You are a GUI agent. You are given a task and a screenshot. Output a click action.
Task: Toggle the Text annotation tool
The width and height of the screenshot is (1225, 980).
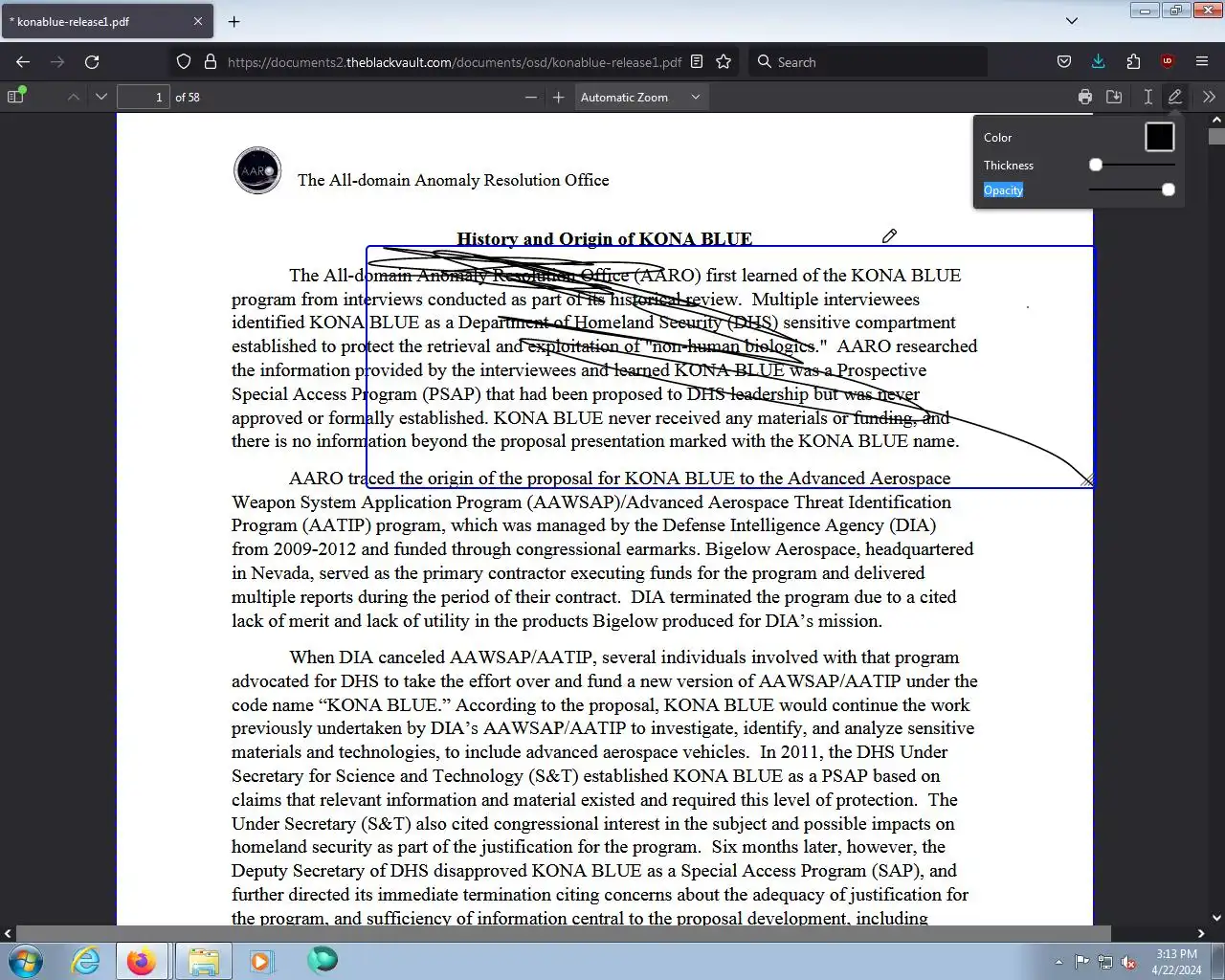(1147, 97)
